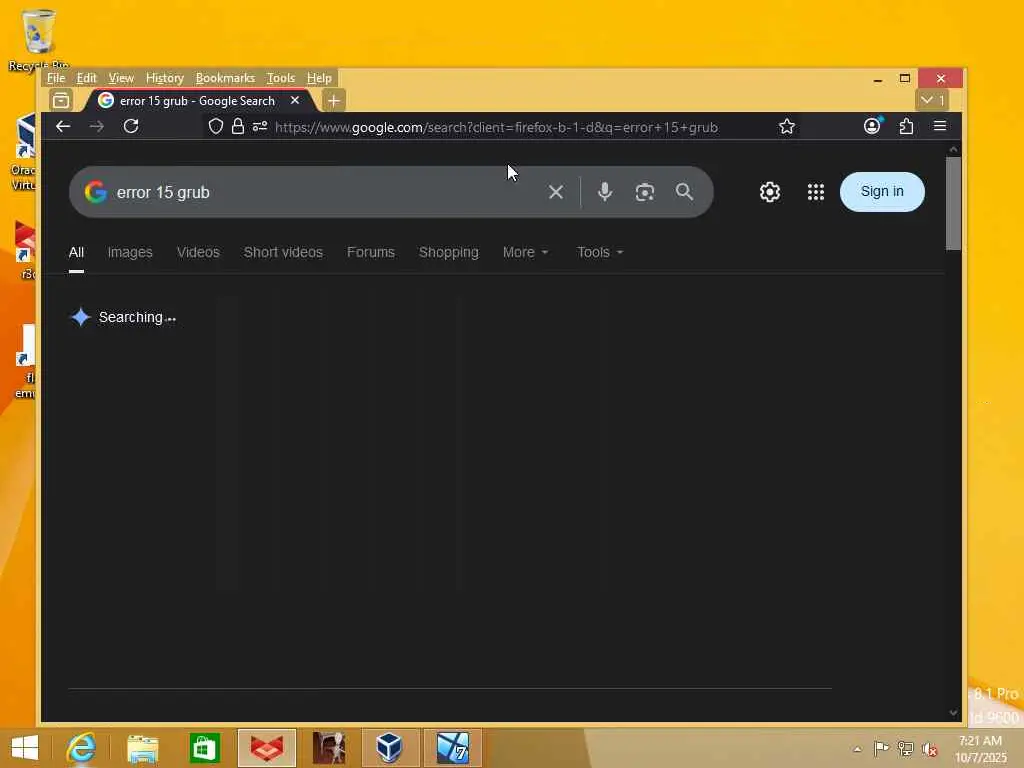Switch to the Videos results tab
The height and width of the screenshot is (768, 1024).
point(198,252)
